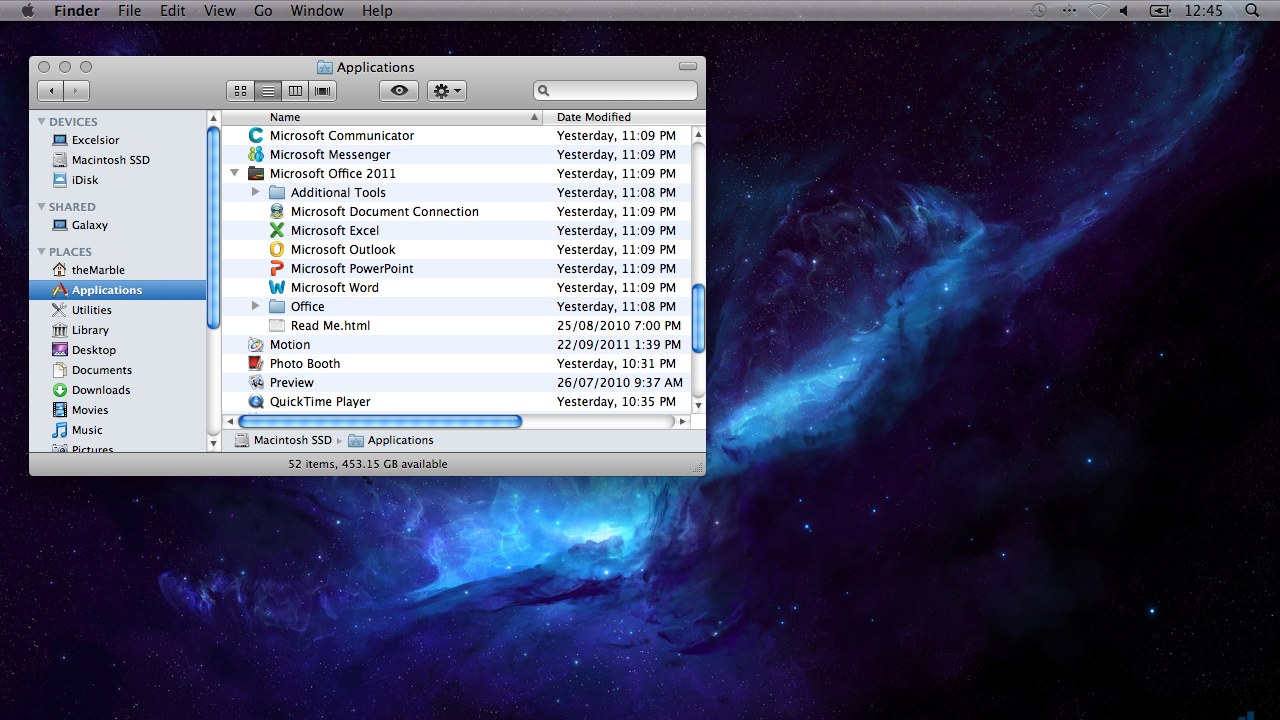Screen dimensions: 1280x720
Task: Go back with the left arrow button
Action: click(50, 91)
